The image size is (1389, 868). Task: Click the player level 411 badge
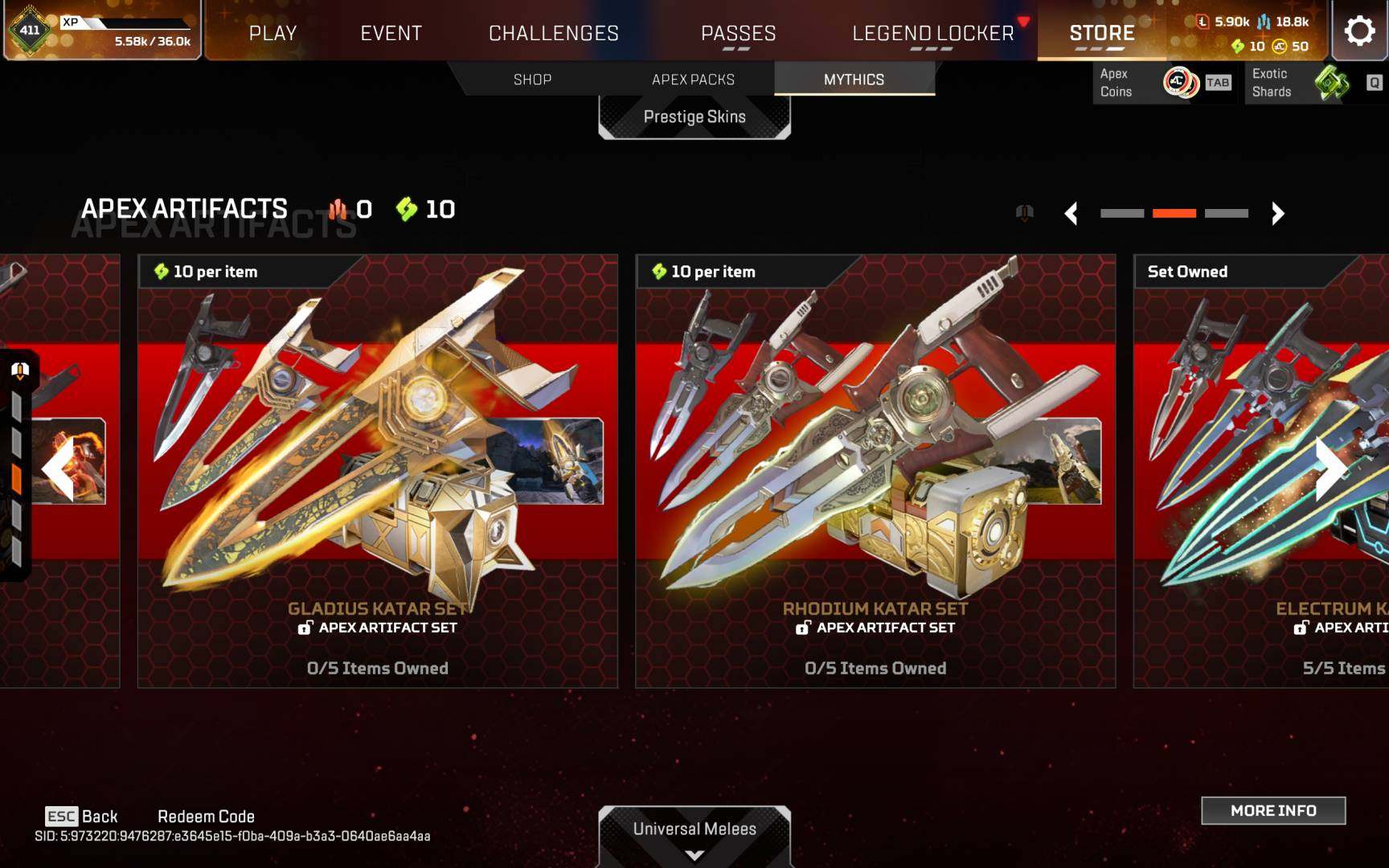click(30, 31)
